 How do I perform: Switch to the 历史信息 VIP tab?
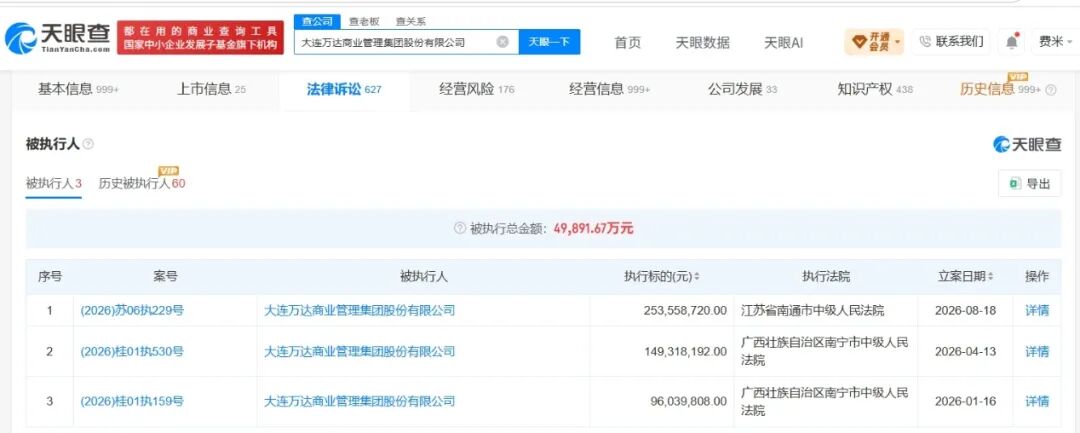(1001, 89)
